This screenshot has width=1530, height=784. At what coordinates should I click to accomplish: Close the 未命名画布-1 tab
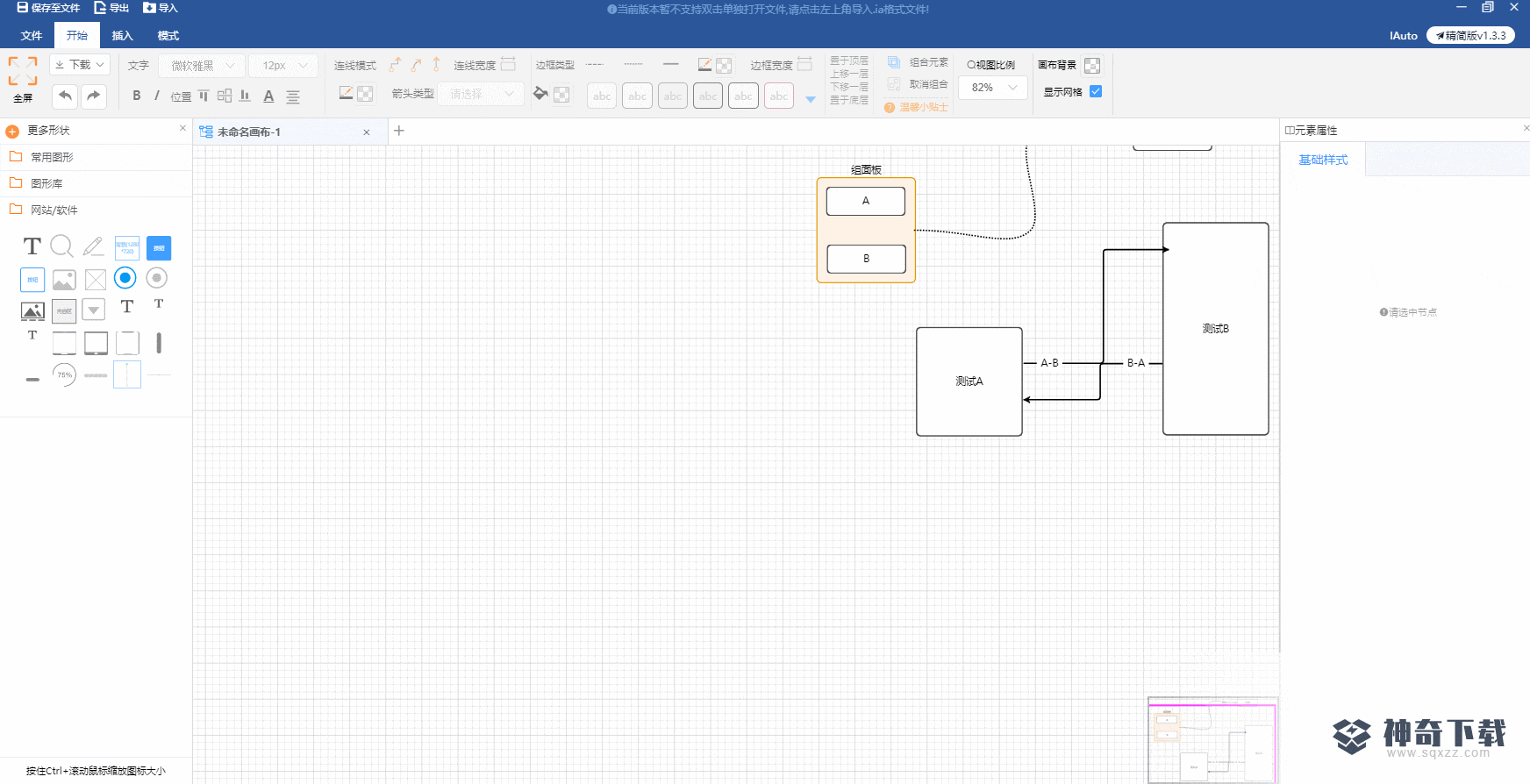[x=367, y=132]
